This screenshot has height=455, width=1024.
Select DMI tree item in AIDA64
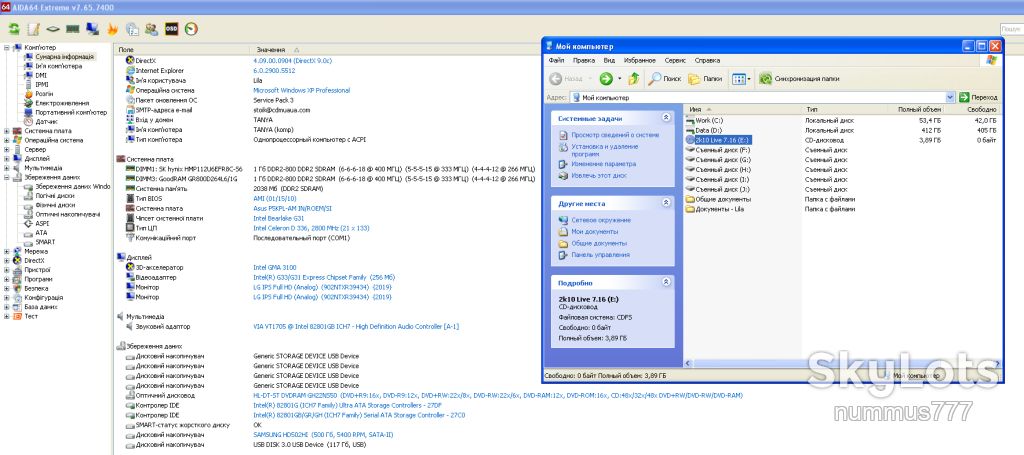[41, 75]
